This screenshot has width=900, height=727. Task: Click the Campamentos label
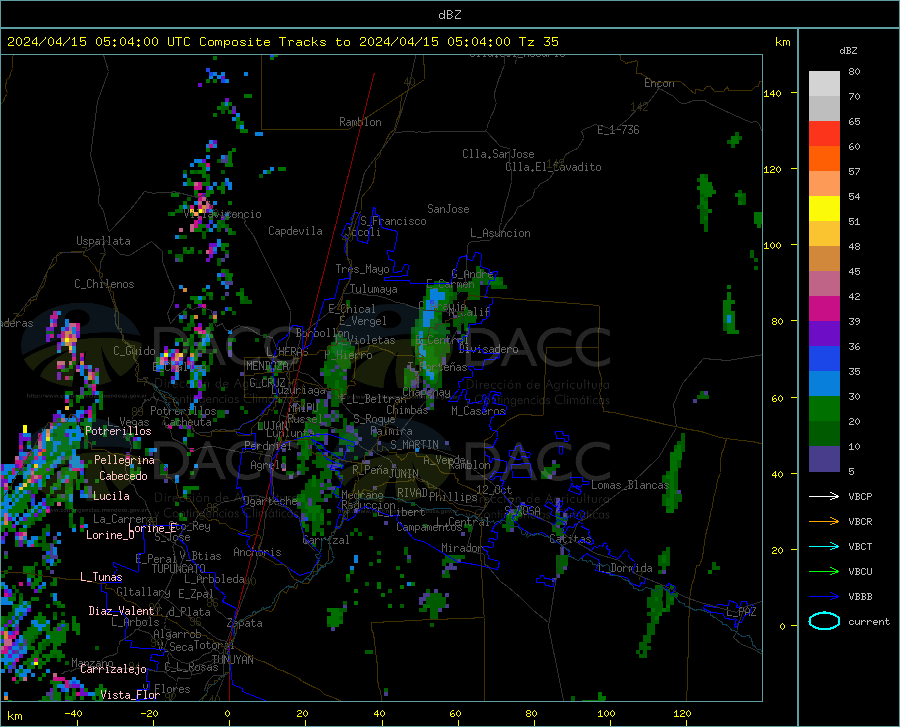point(429,527)
